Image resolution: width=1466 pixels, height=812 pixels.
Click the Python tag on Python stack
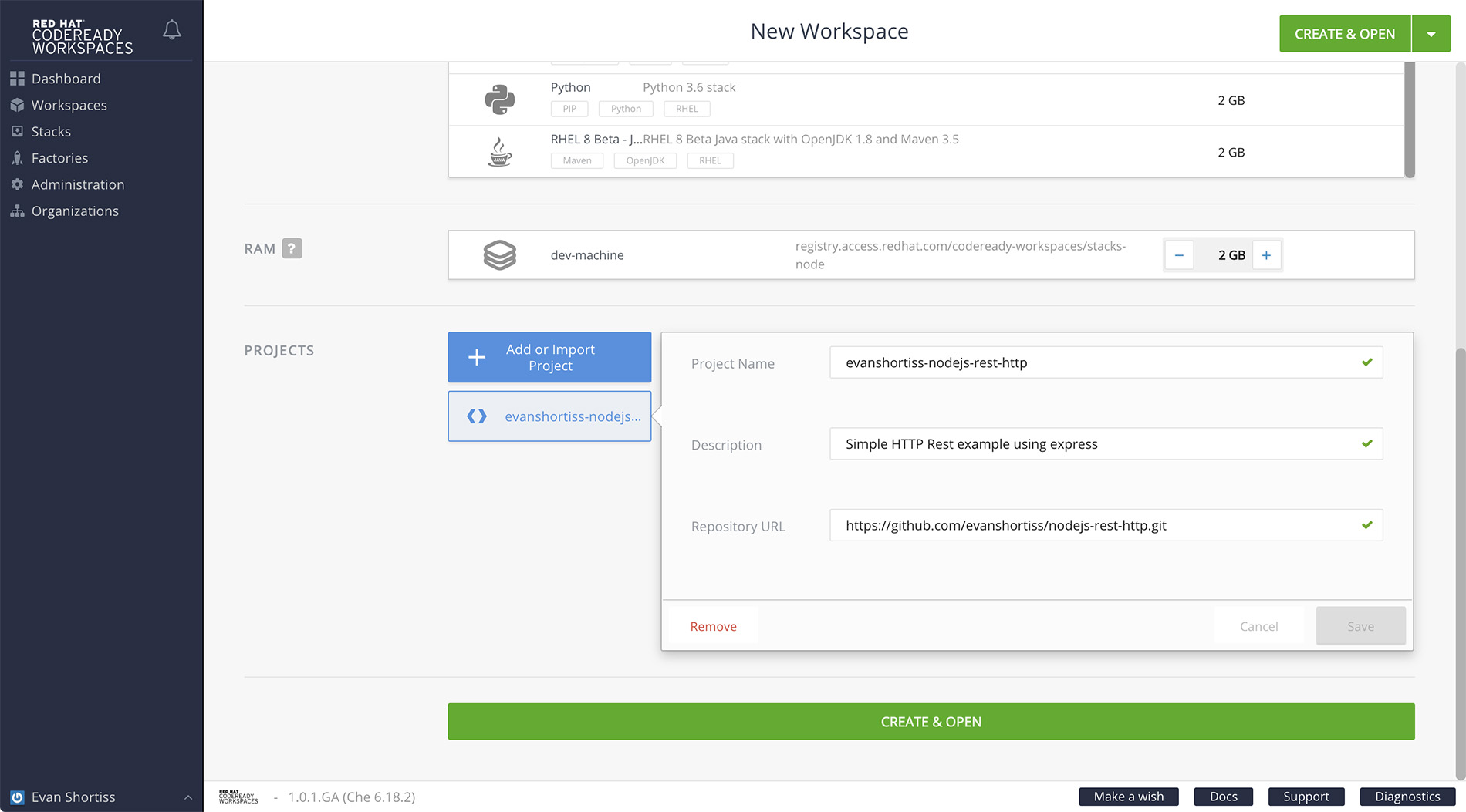coord(626,109)
